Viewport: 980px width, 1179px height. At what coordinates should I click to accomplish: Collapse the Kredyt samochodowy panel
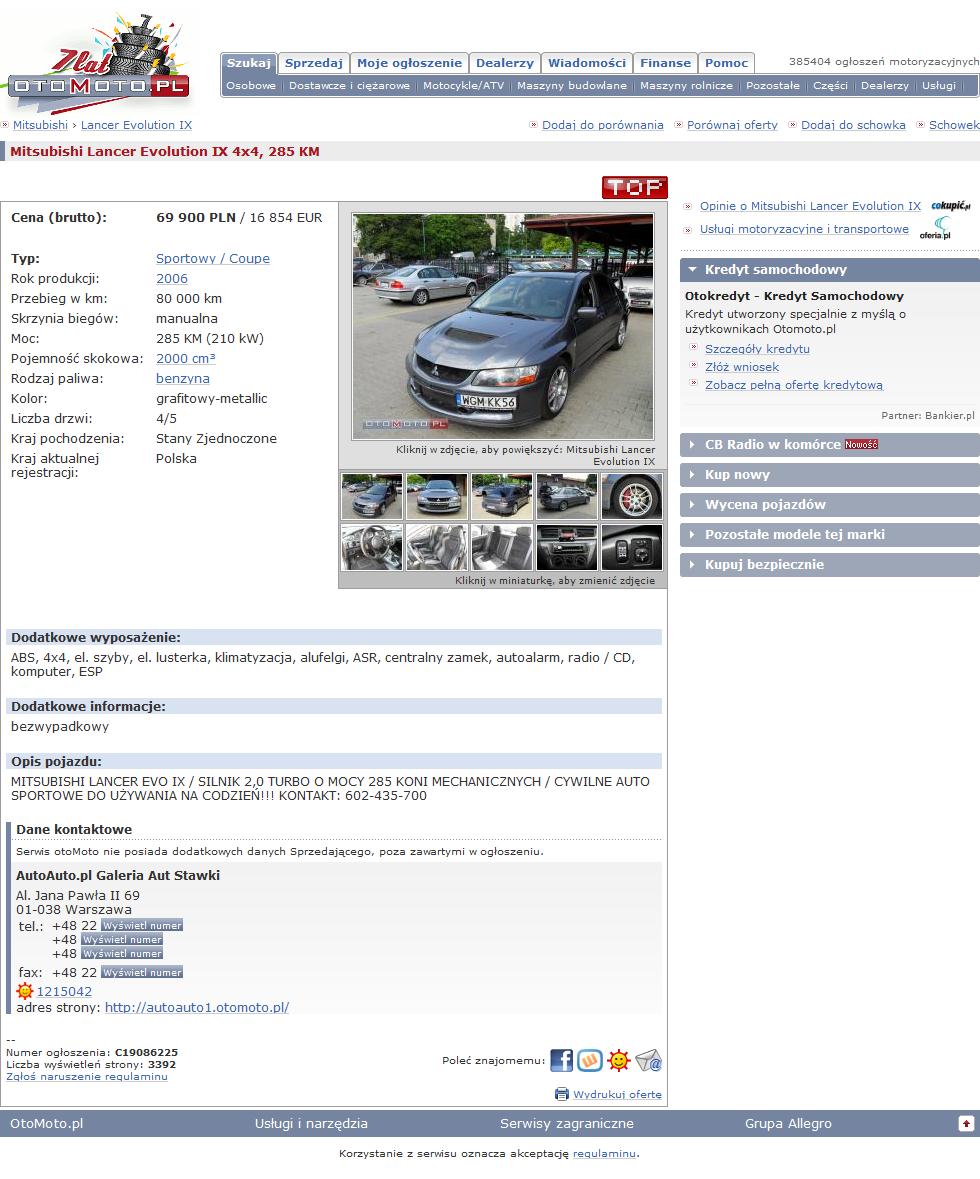[830, 269]
